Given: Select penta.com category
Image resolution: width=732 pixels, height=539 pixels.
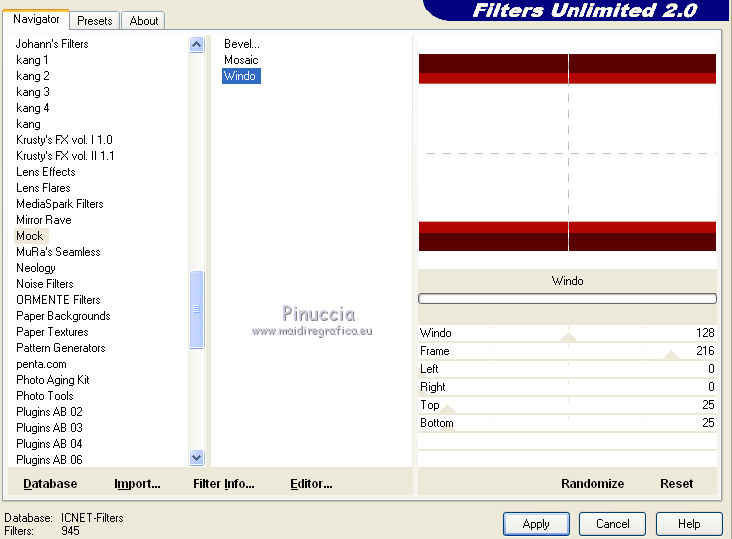Looking at the screenshot, I should pyautogui.click(x=41, y=364).
